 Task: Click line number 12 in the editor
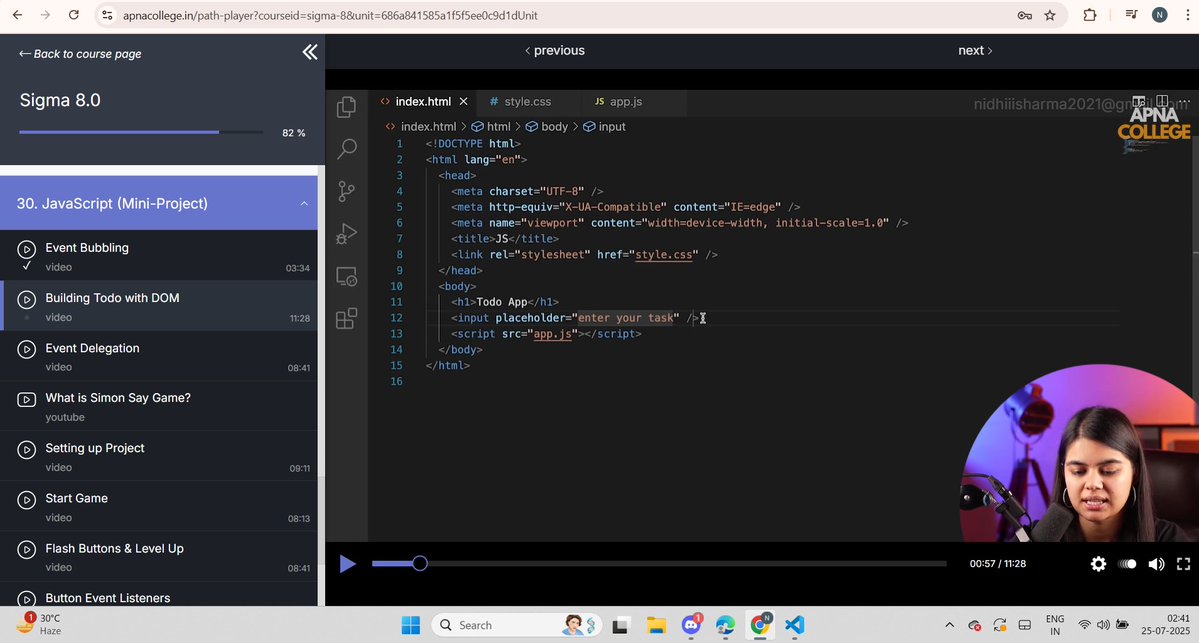coord(396,318)
